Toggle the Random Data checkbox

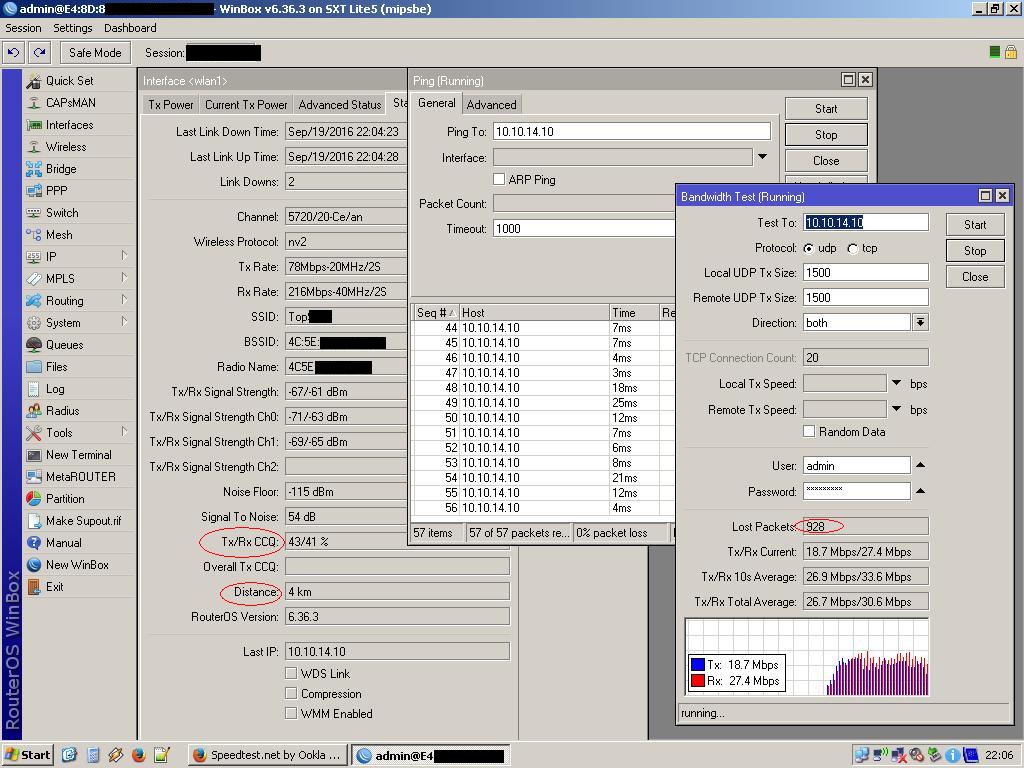click(809, 431)
